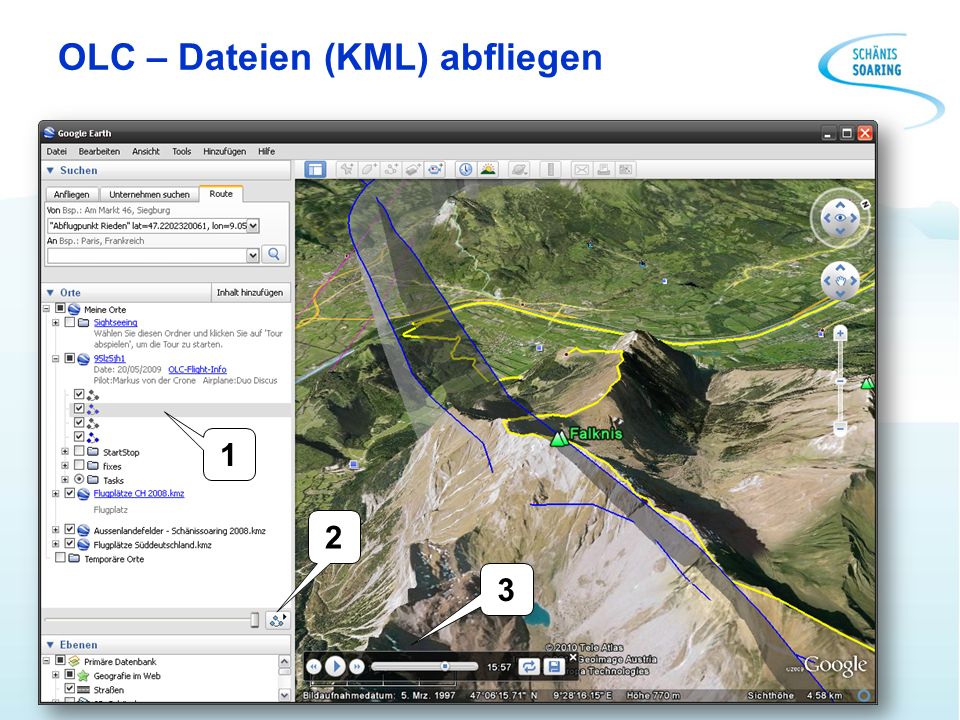Switch to Unternehmen suchen tab

click(149, 194)
